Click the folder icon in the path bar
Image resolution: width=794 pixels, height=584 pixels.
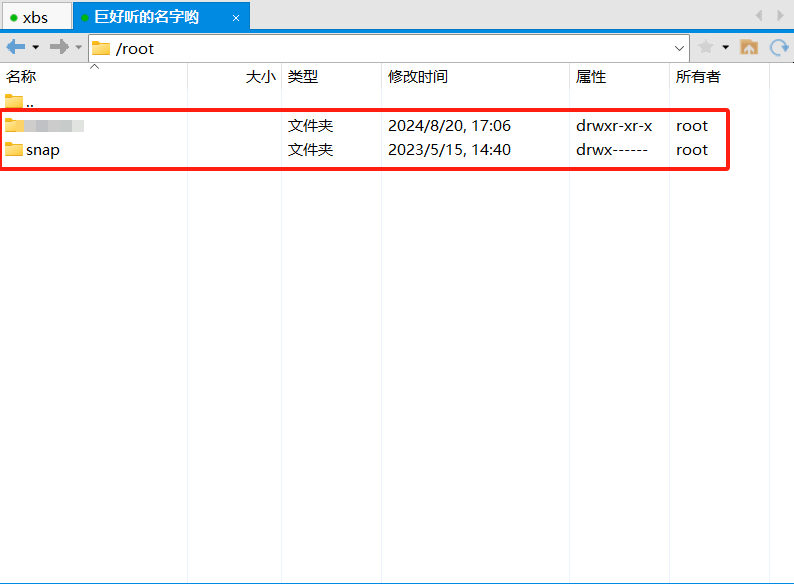[x=101, y=48]
